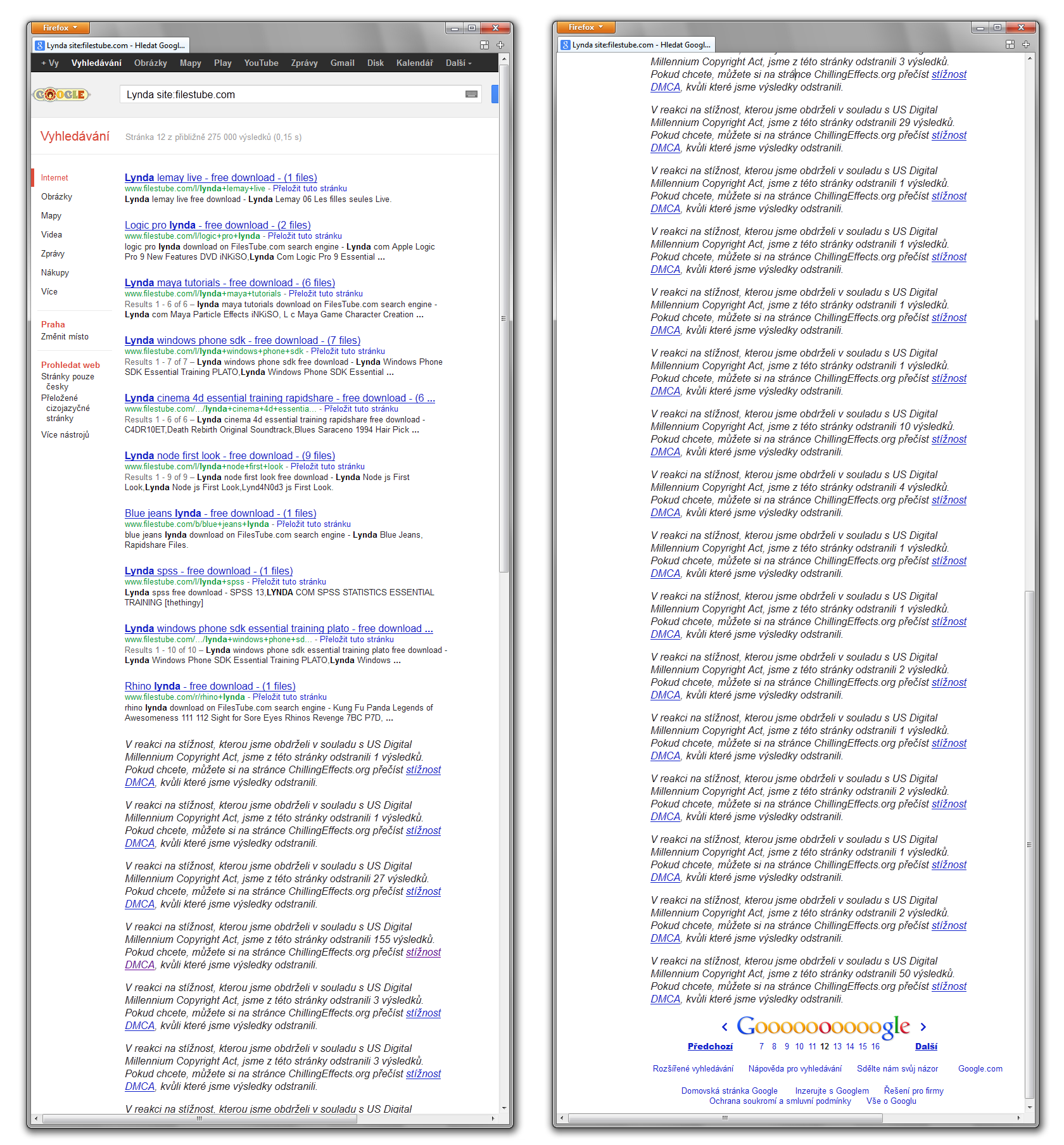Viewport: 1064px width, 1145px height.
Task: Click the vertical scrollbar in the left window
Action: pyautogui.click(x=504, y=443)
